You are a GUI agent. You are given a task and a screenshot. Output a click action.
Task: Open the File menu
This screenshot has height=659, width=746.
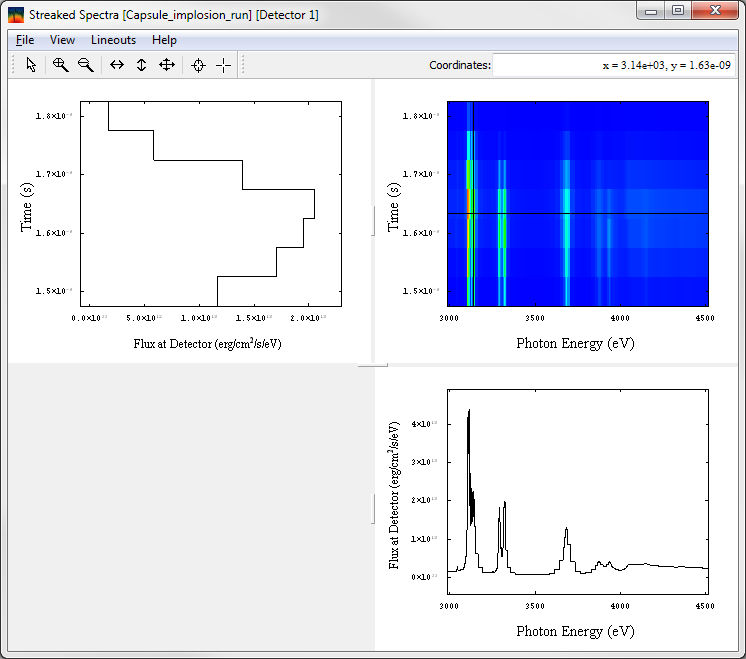25,40
